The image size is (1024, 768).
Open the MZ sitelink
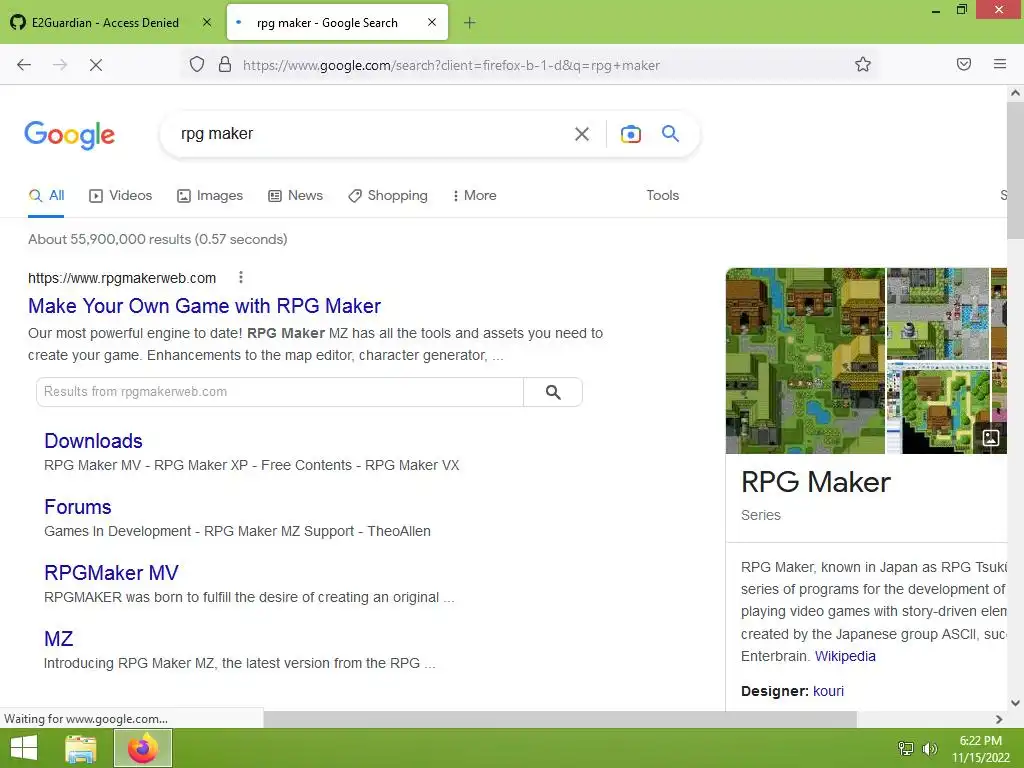59,639
